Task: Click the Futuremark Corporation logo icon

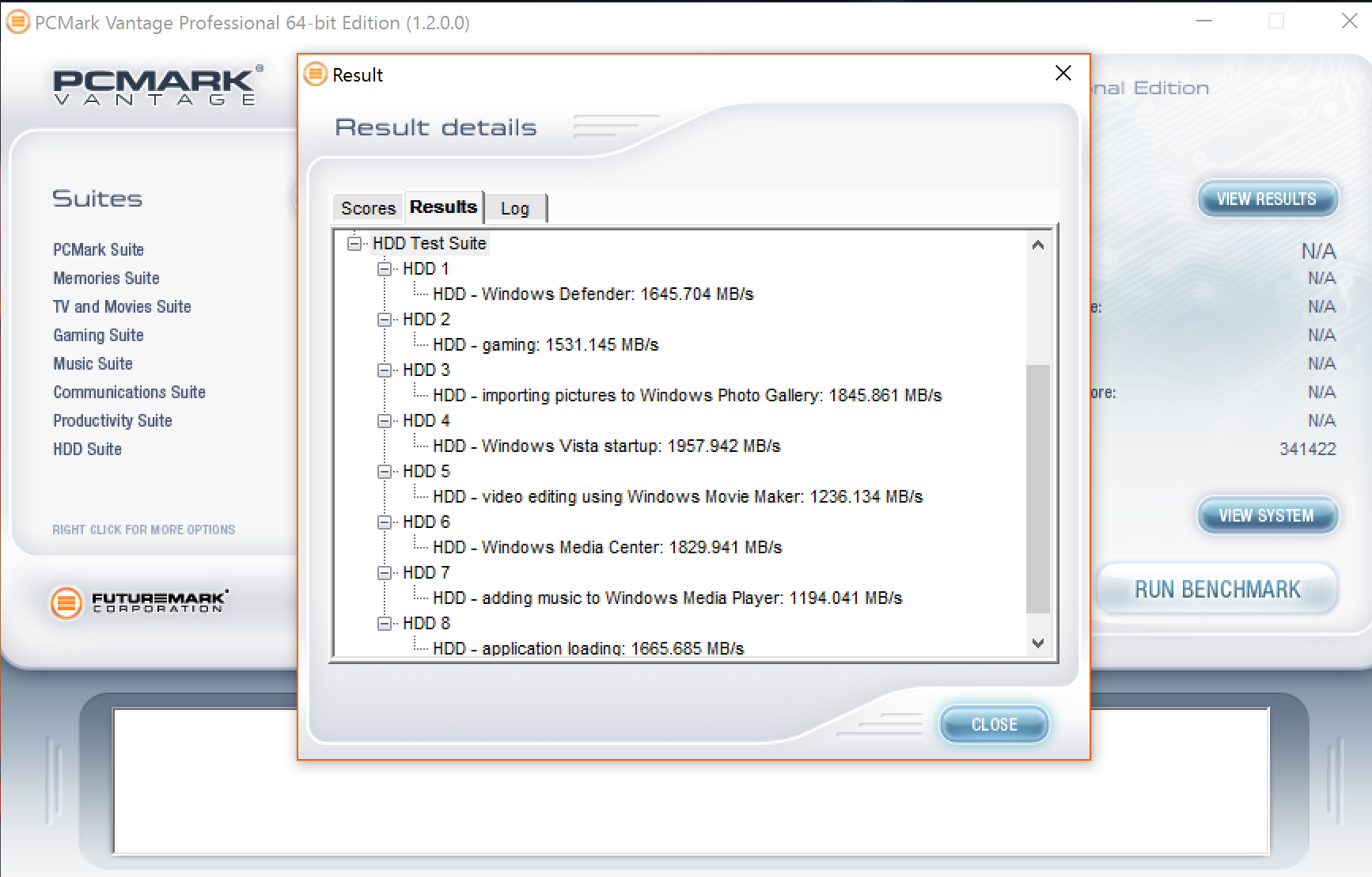Action: tap(66, 603)
